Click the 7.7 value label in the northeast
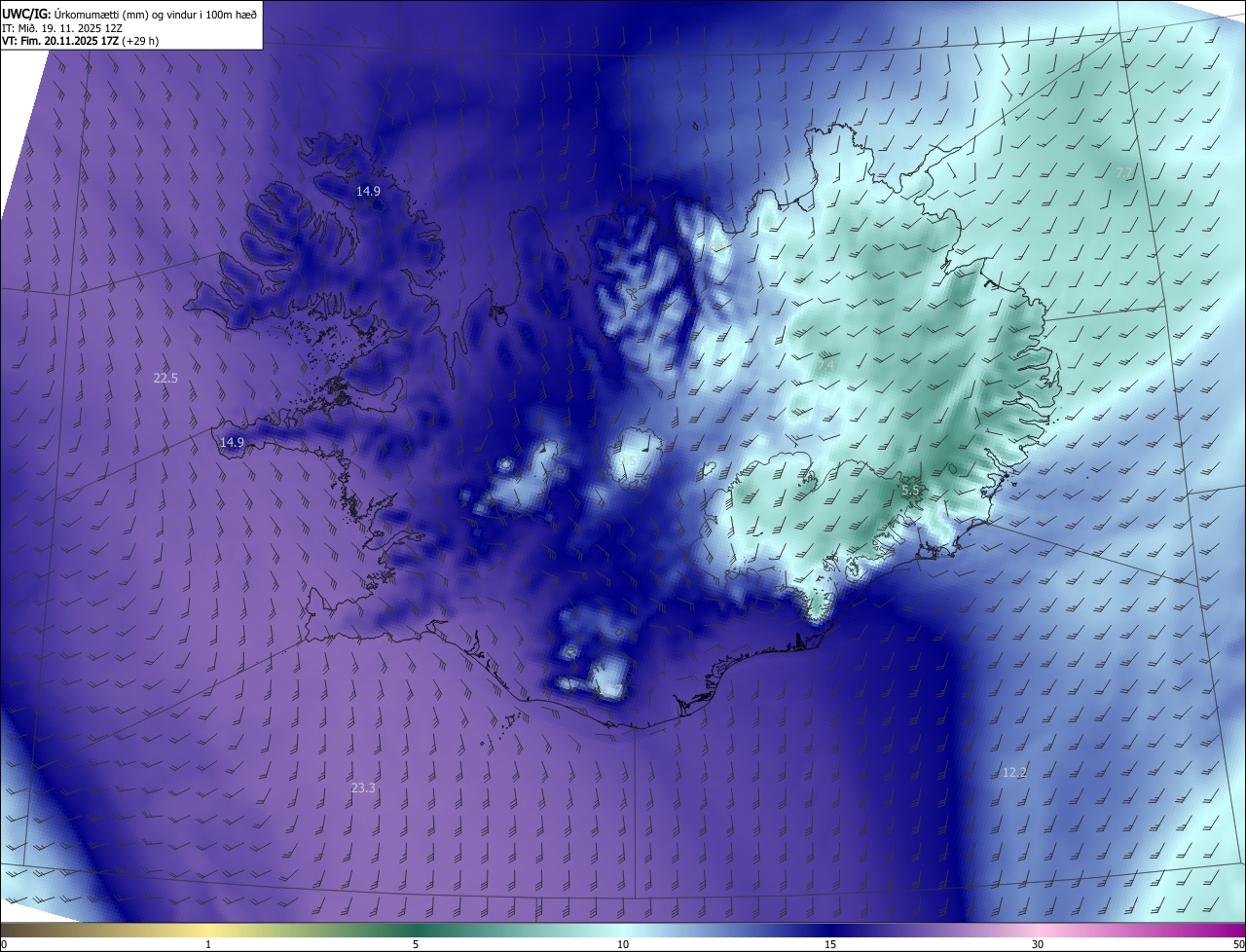The height and width of the screenshot is (952, 1246). tap(1124, 172)
